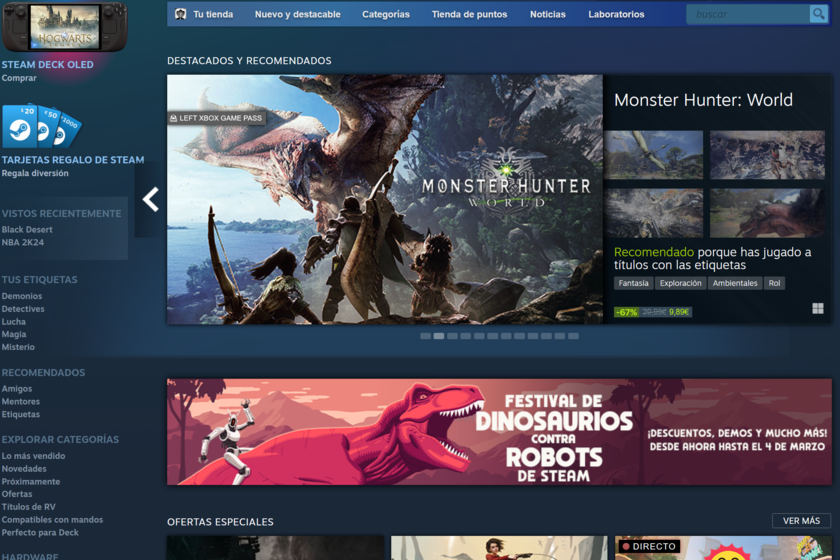Open Compatibles con mandos category
This screenshot has height=560, width=840.
pyautogui.click(x=52, y=520)
